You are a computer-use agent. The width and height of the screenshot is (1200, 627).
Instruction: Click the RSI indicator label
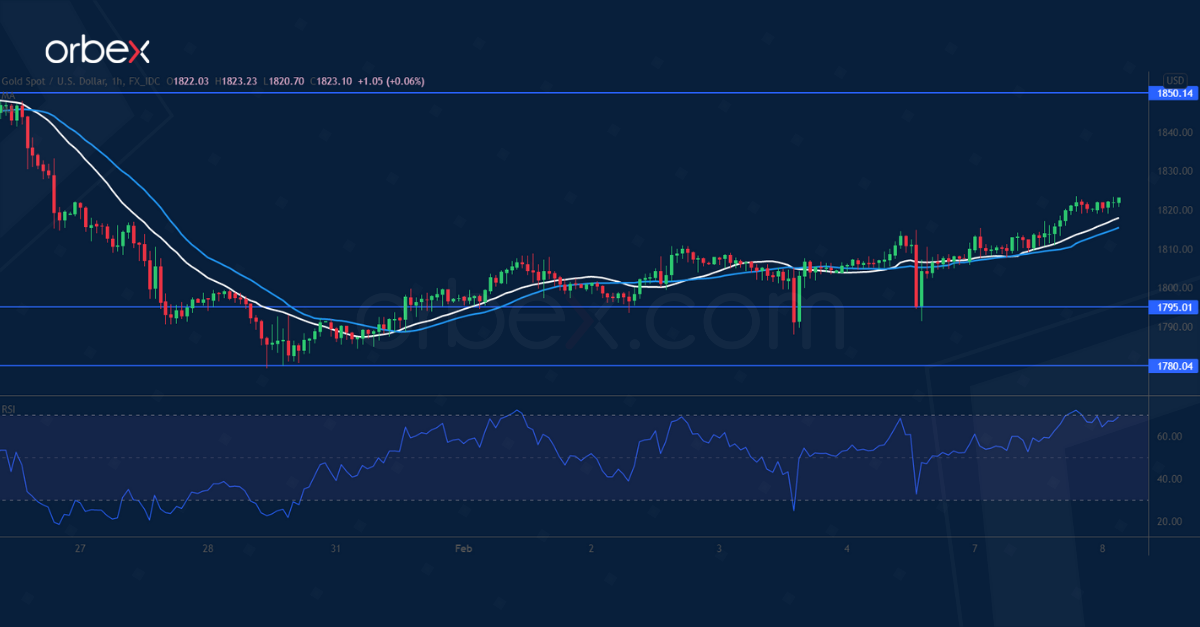(x=9, y=409)
